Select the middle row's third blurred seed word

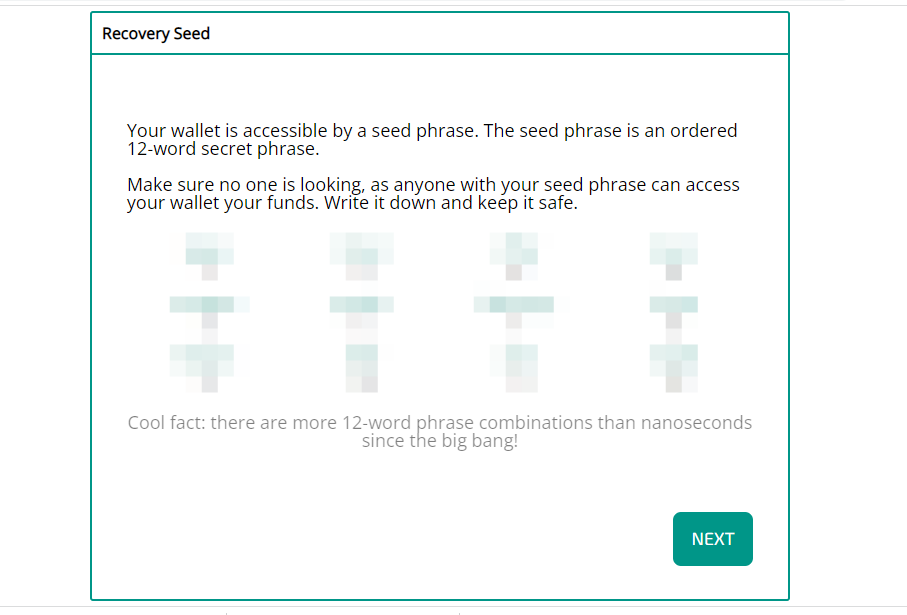[x=513, y=306]
